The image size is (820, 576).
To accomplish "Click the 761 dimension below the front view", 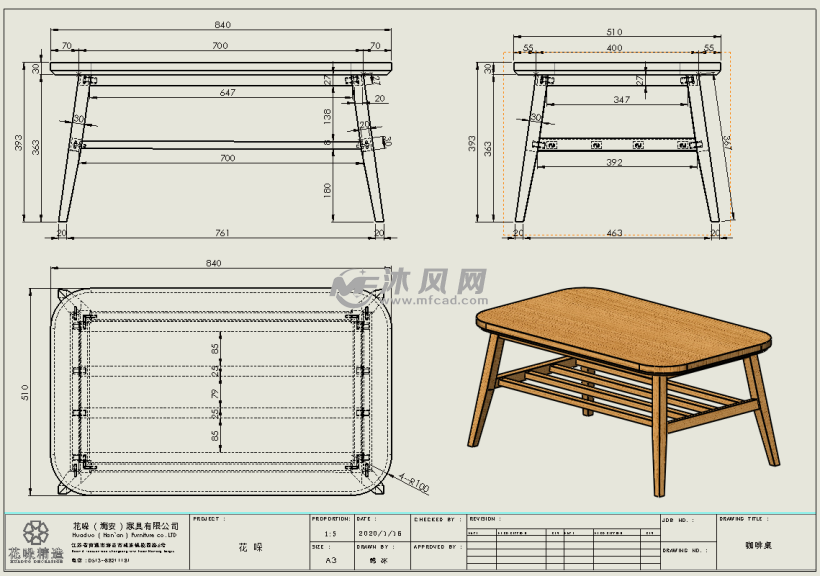I will (x=222, y=233).
